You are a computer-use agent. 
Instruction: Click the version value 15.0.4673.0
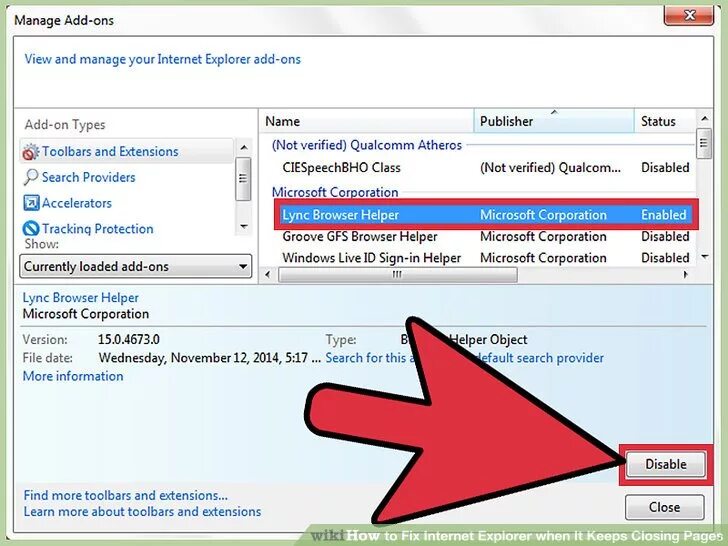tap(129, 339)
